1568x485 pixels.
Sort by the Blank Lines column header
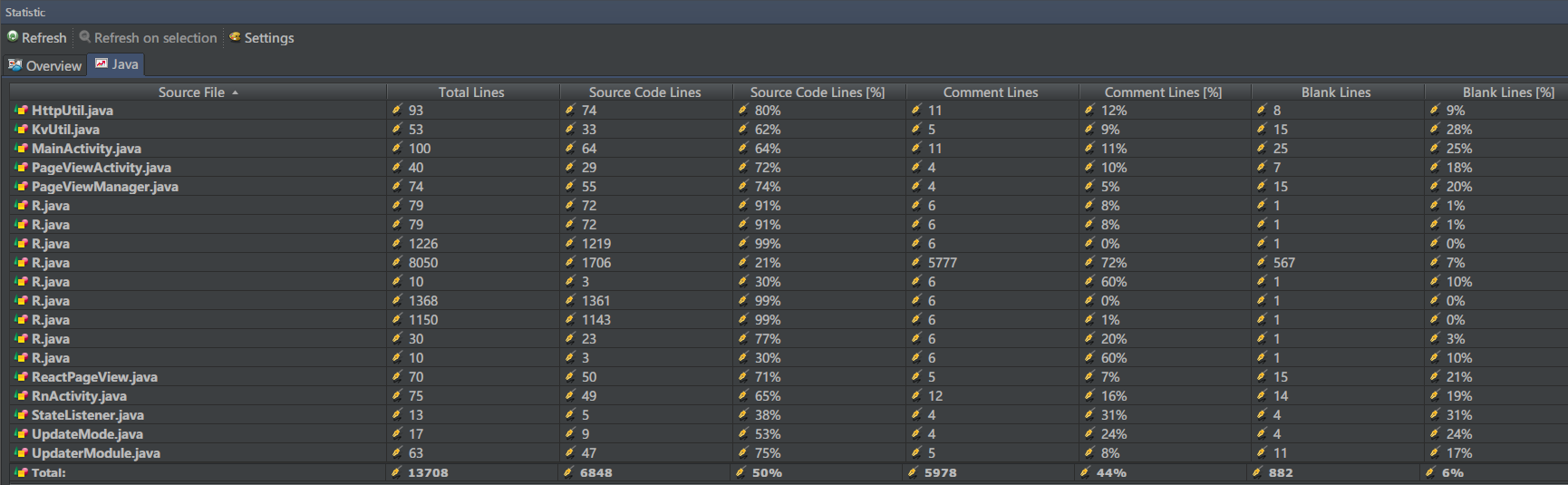(x=1336, y=92)
